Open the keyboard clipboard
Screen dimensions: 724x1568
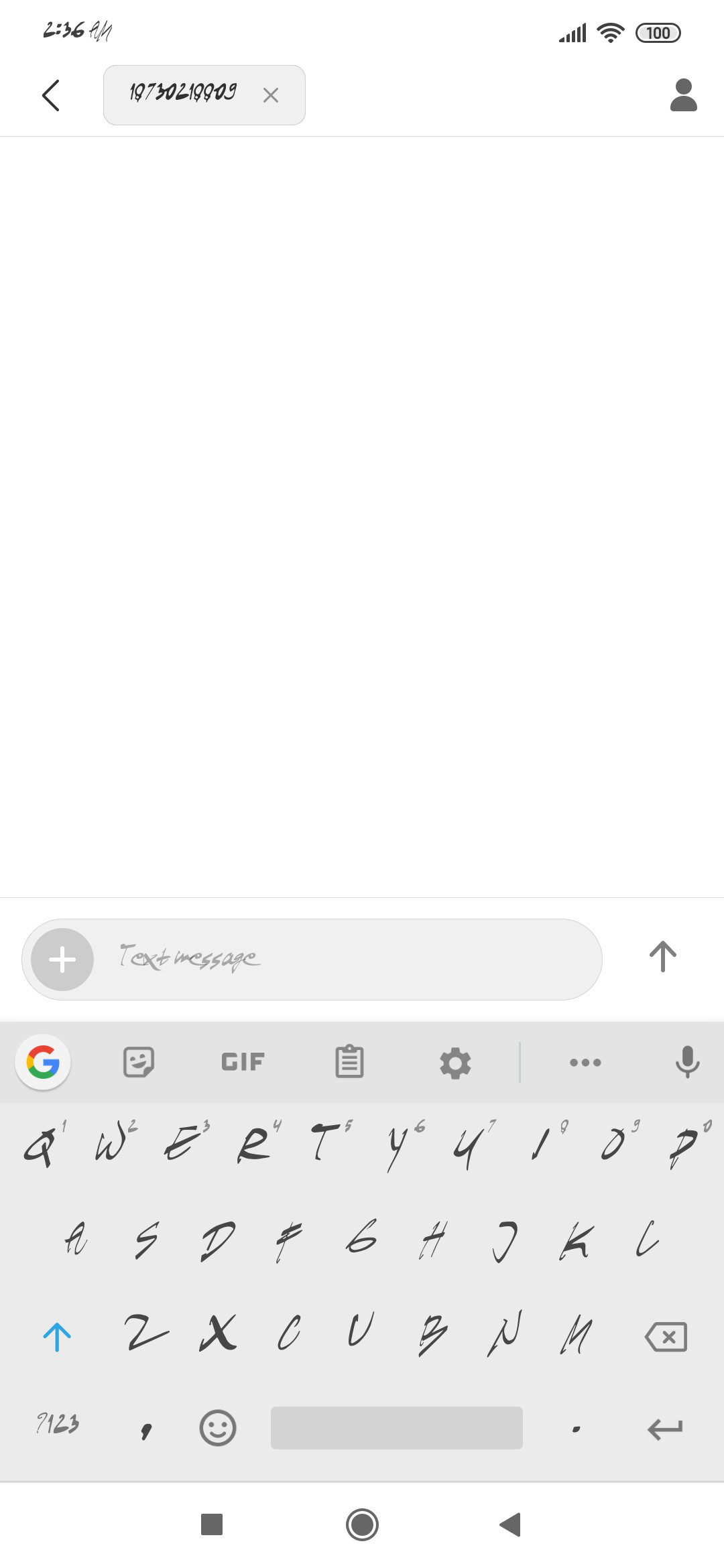349,1062
